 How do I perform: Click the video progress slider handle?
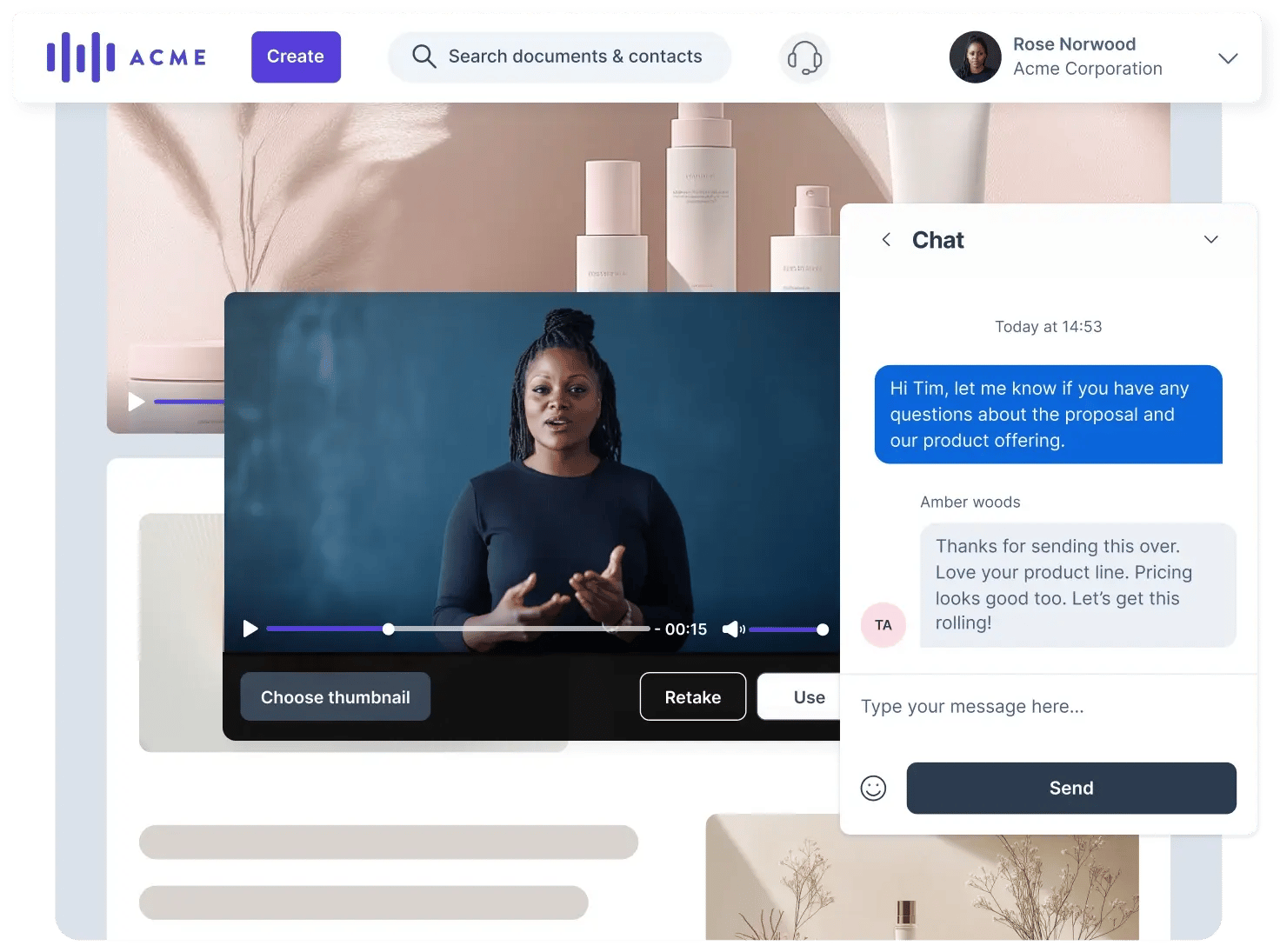(x=389, y=629)
